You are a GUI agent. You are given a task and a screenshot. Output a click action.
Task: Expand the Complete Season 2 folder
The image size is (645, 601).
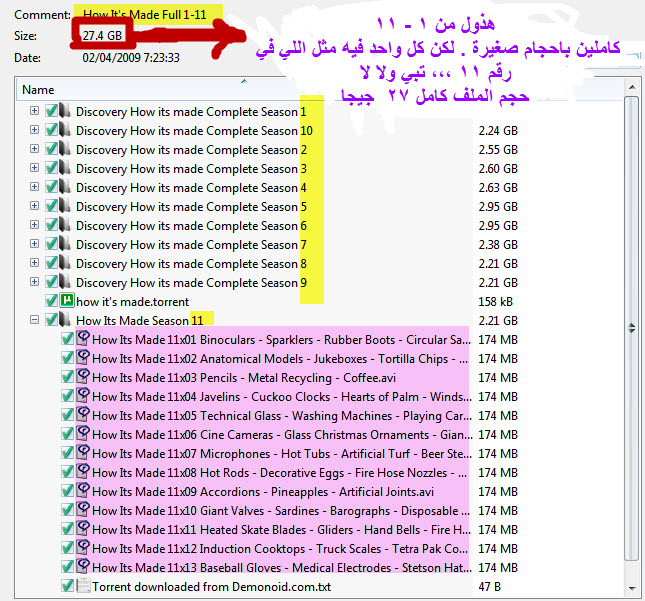click(35, 149)
